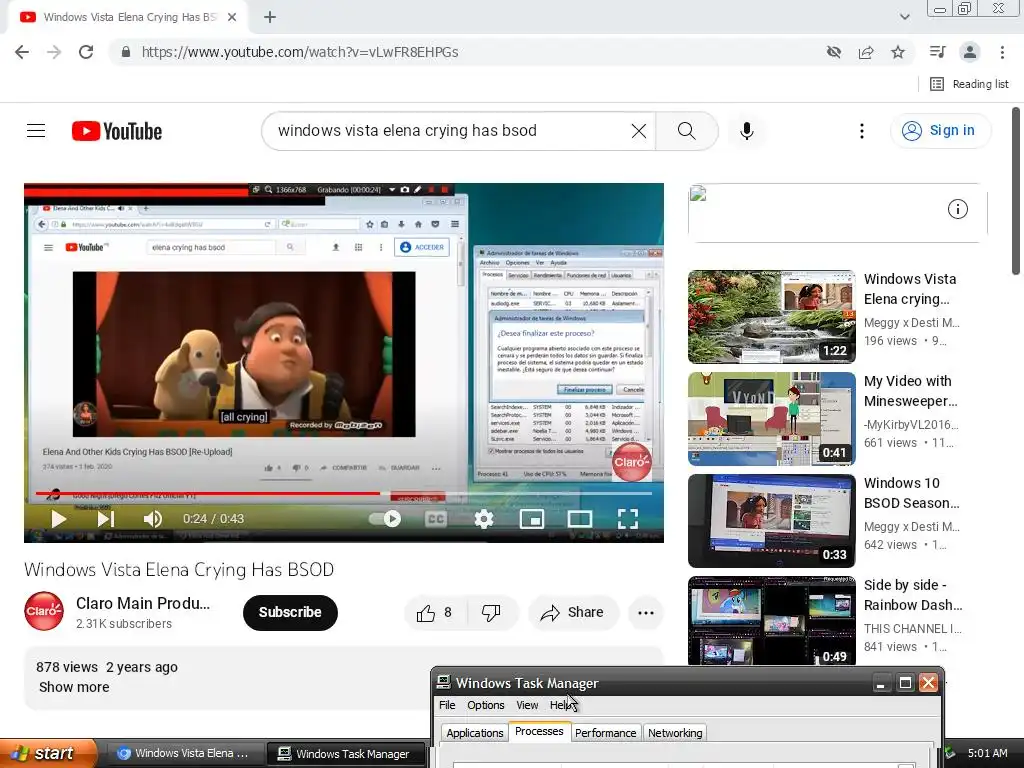Open the Windows Vista Elena crying title link
This screenshot has width=1024, height=768.
coord(910,289)
